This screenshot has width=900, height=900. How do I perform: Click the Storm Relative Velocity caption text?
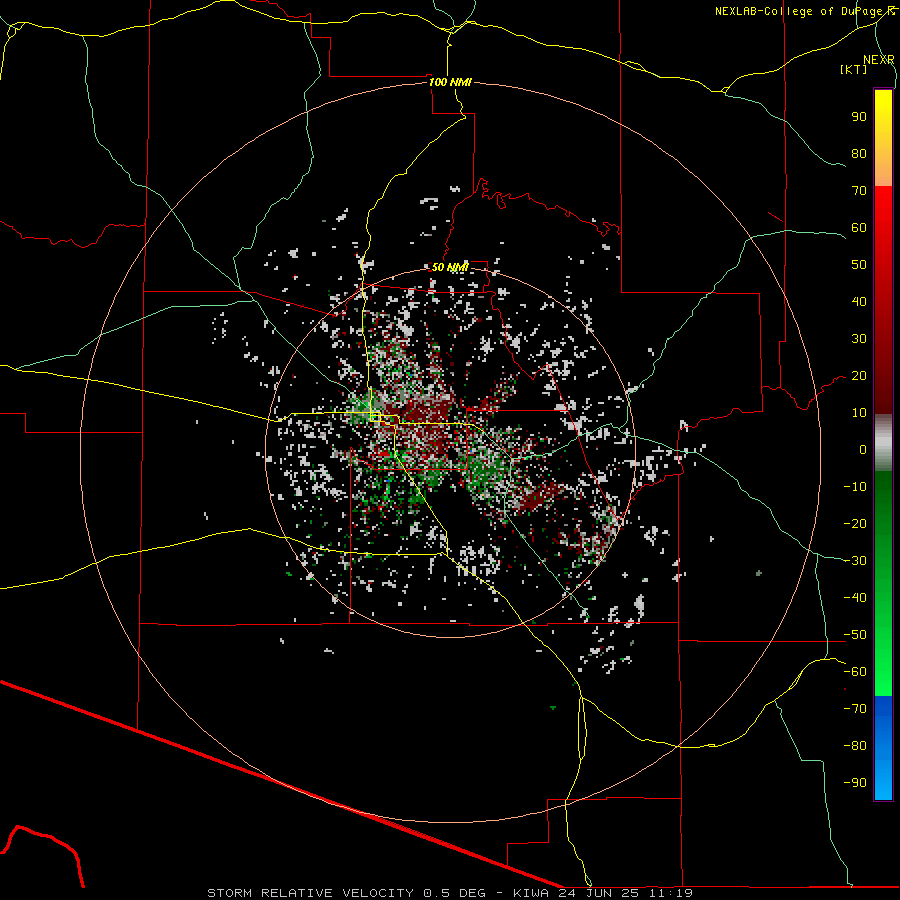click(450, 893)
